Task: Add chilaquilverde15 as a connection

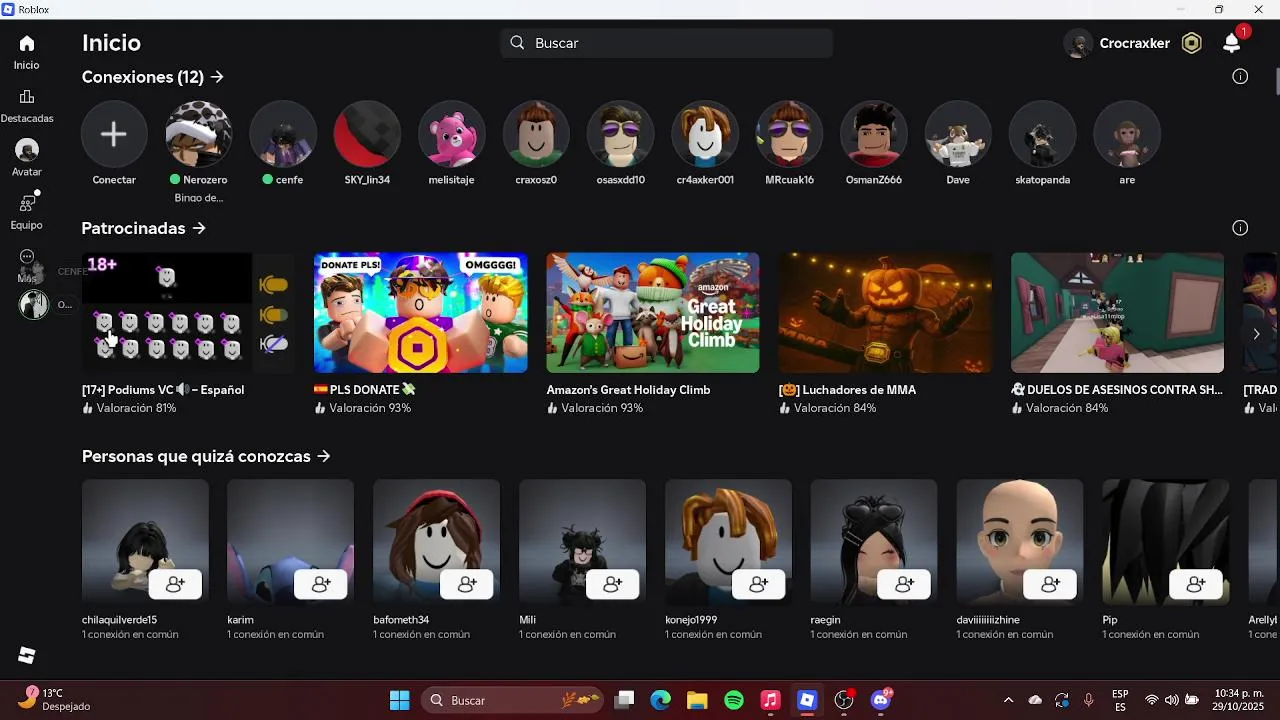Action: (175, 584)
